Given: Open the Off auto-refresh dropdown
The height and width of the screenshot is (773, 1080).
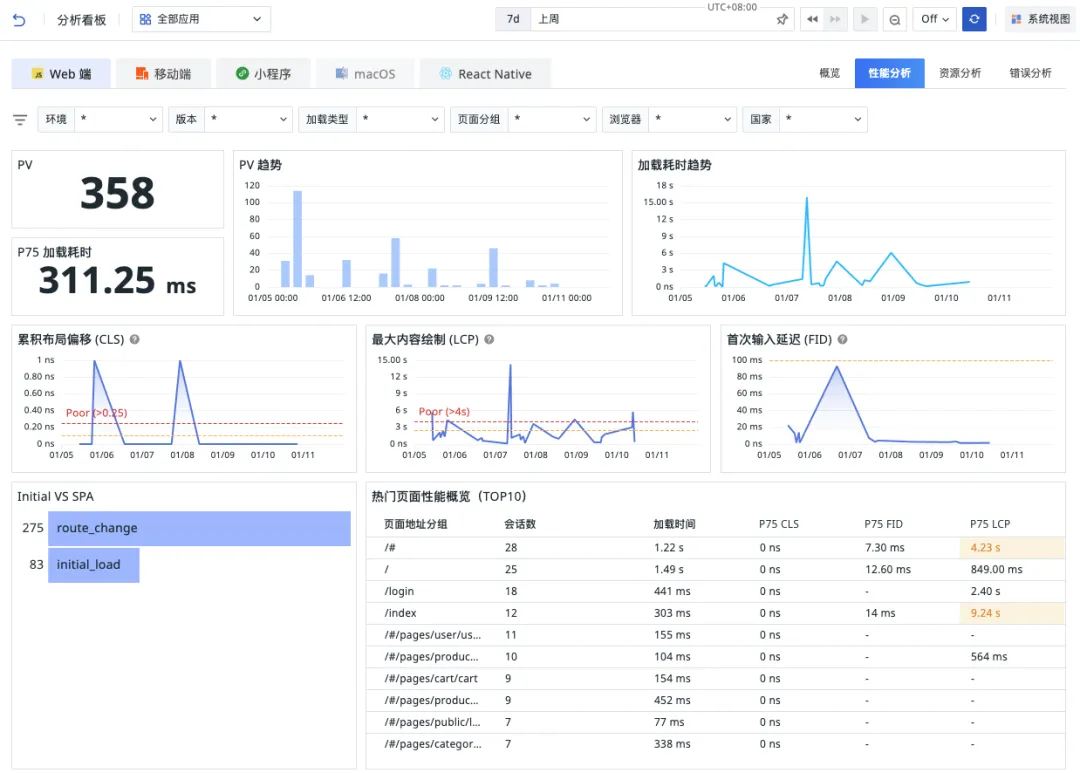Looking at the screenshot, I should [x=933, y=19].
